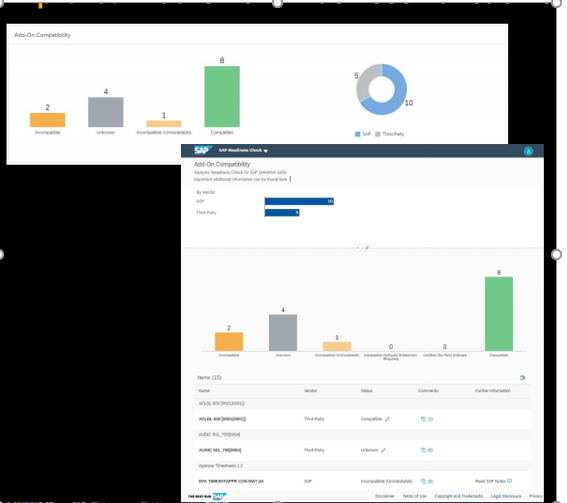Viewport: 567px width, 503px height.
Task: Click the Comments column header
Action: tap(428, 391)
